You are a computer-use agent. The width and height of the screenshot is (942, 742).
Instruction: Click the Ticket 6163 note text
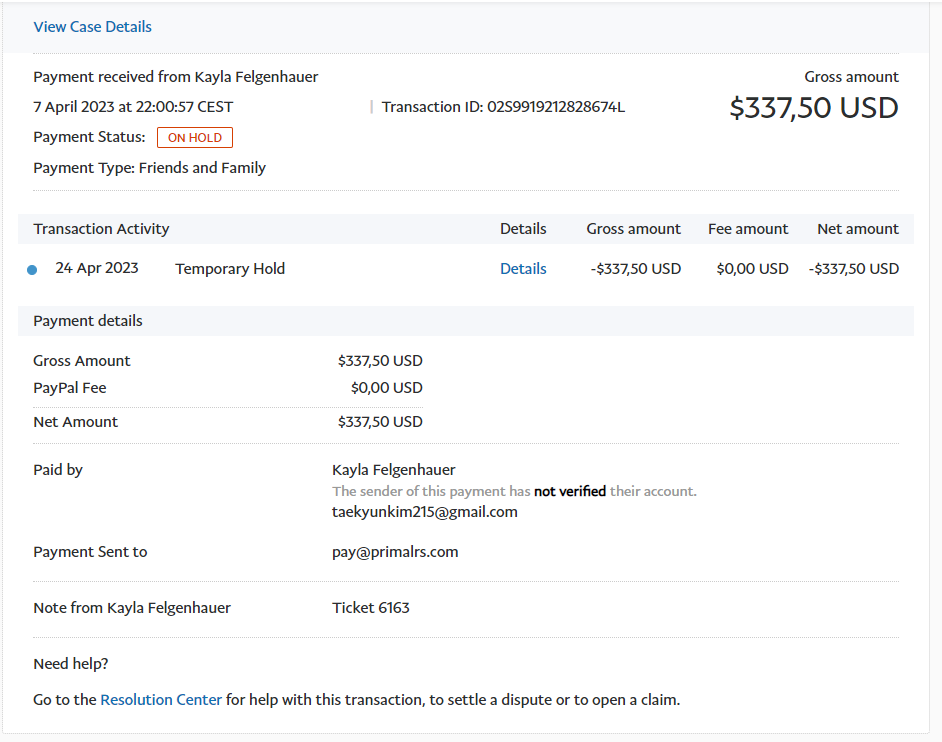tap(371, 608)
